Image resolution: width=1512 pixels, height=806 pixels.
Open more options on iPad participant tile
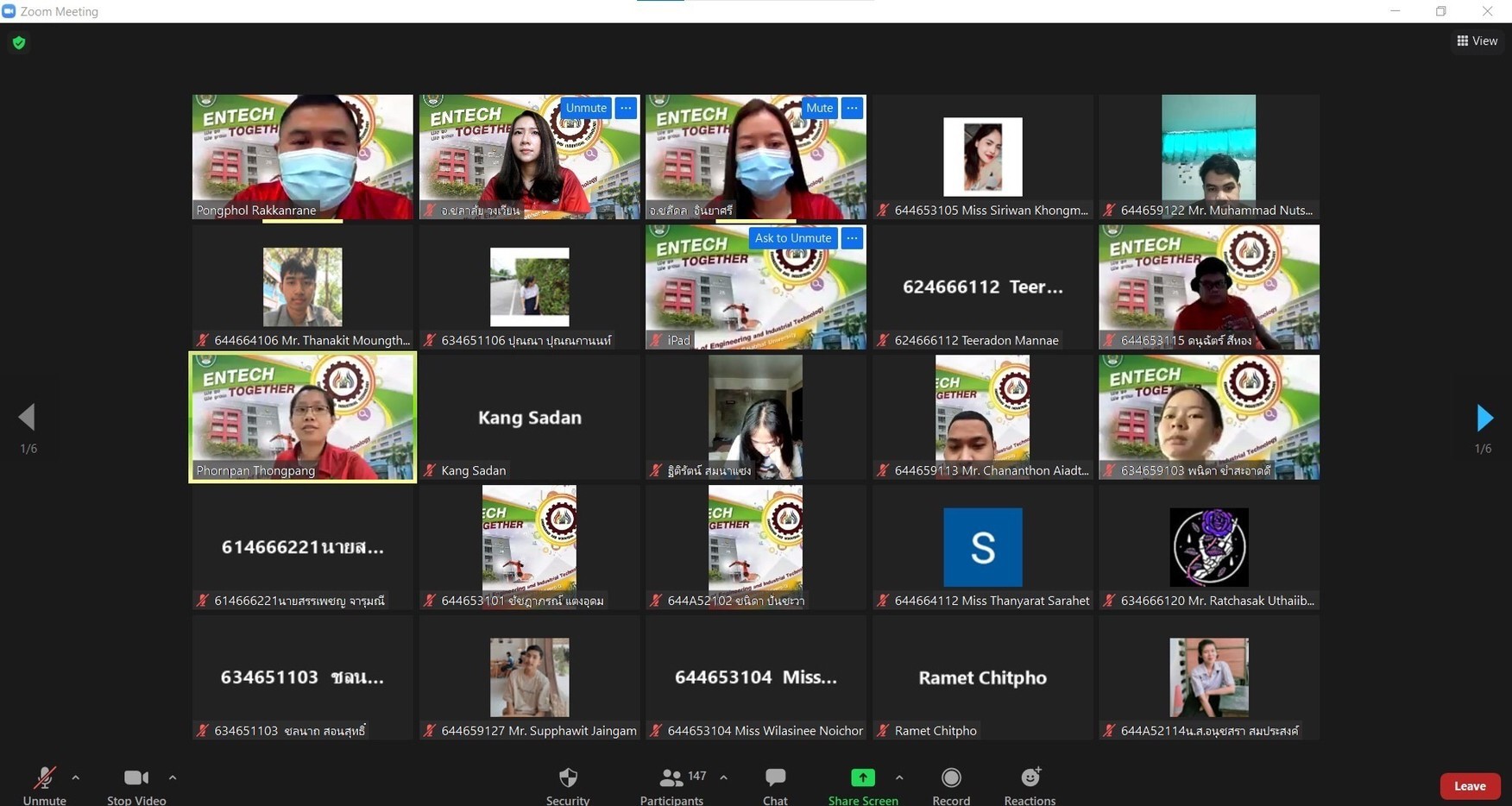click(852, 238)
